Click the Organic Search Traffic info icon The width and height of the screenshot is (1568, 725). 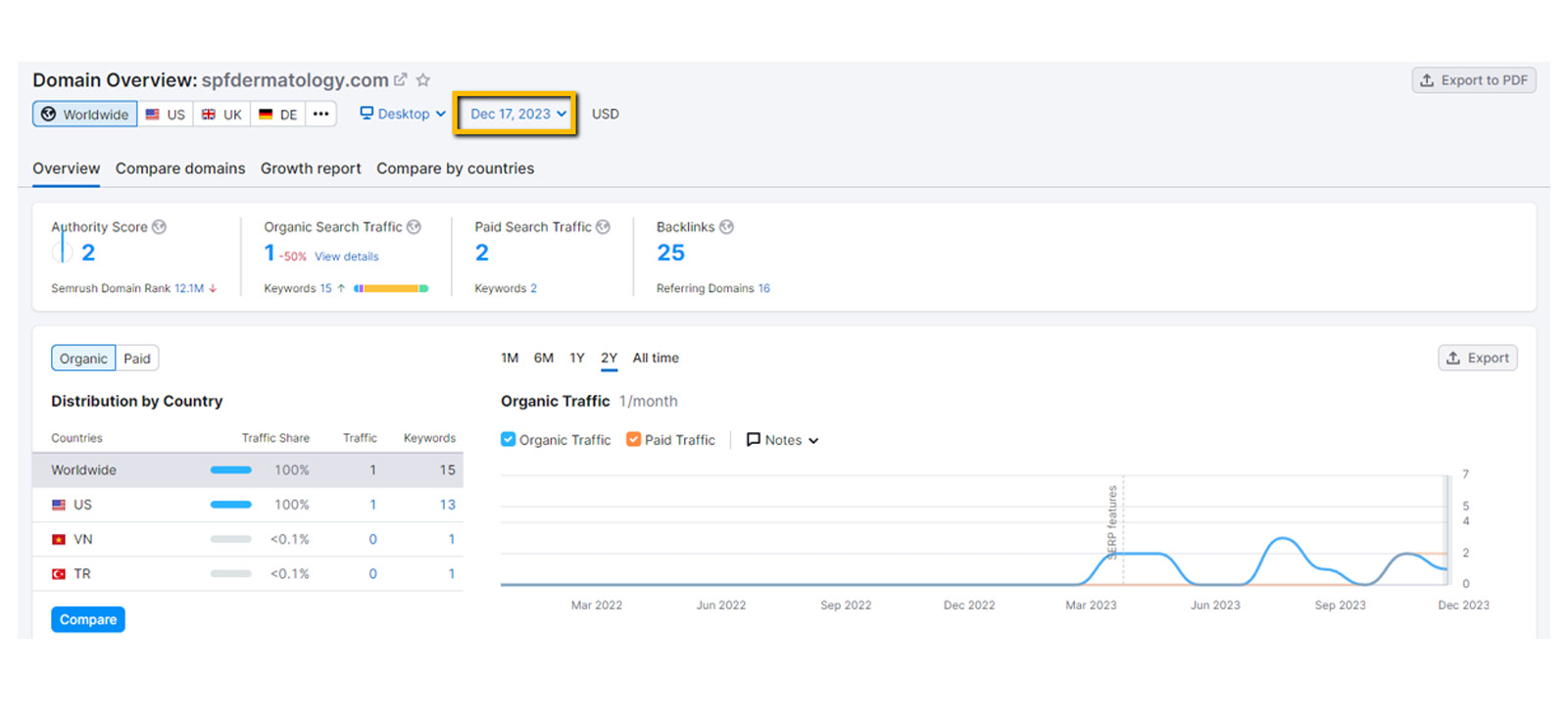414,227
